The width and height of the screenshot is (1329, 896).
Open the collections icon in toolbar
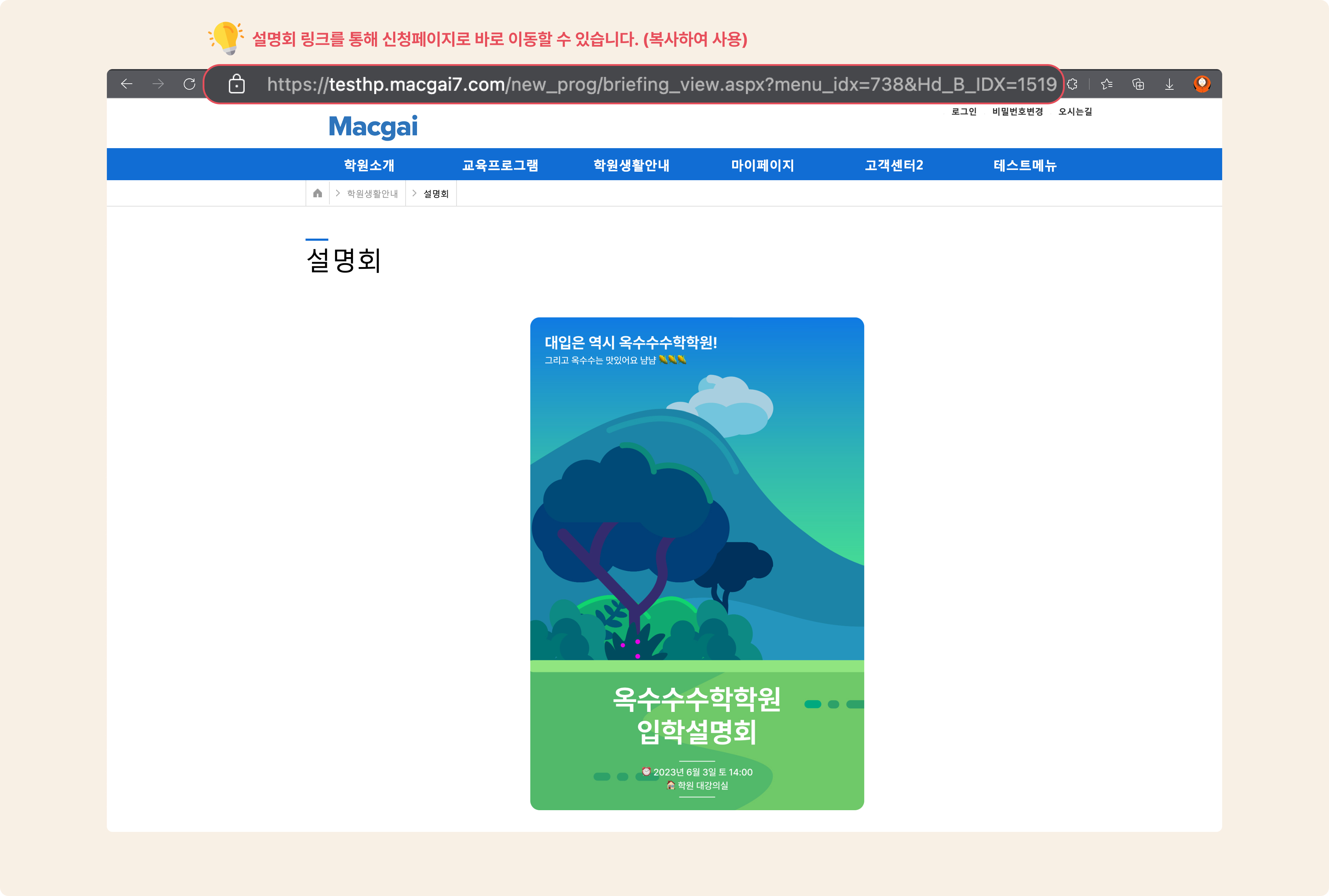point(1138,84)
